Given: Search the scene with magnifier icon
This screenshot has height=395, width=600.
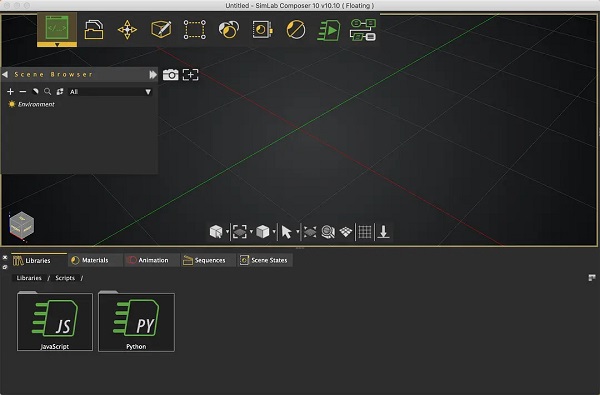Looking at the screenshot, I should point(47,91).
